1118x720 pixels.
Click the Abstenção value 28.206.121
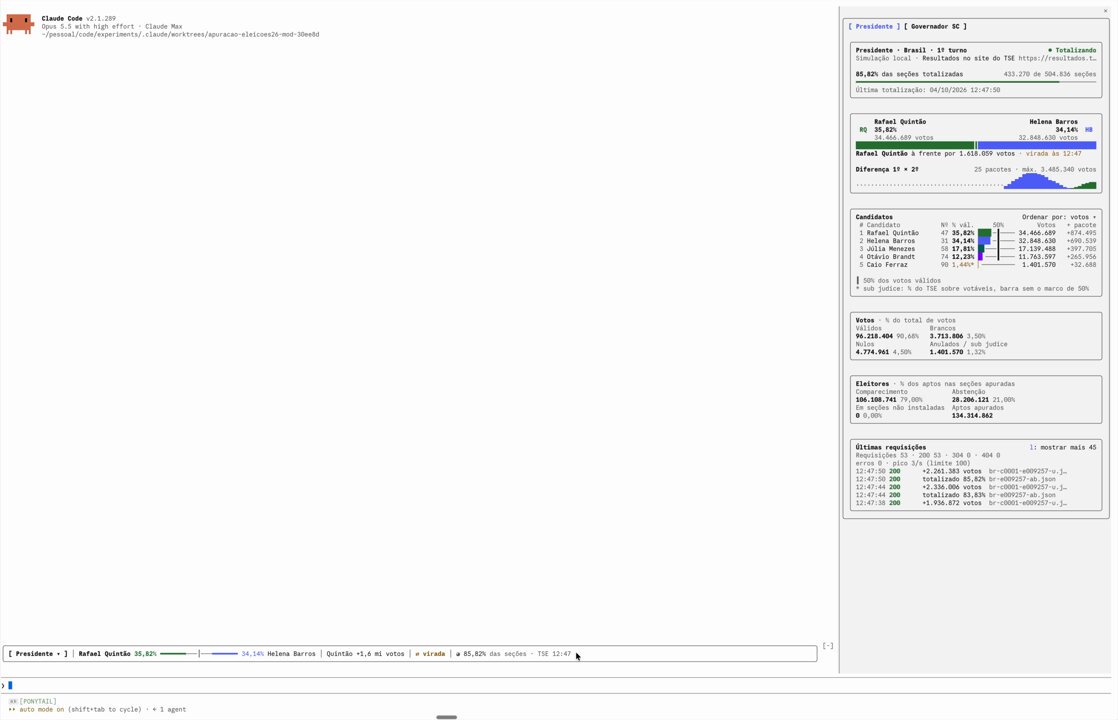click(970, 400)
